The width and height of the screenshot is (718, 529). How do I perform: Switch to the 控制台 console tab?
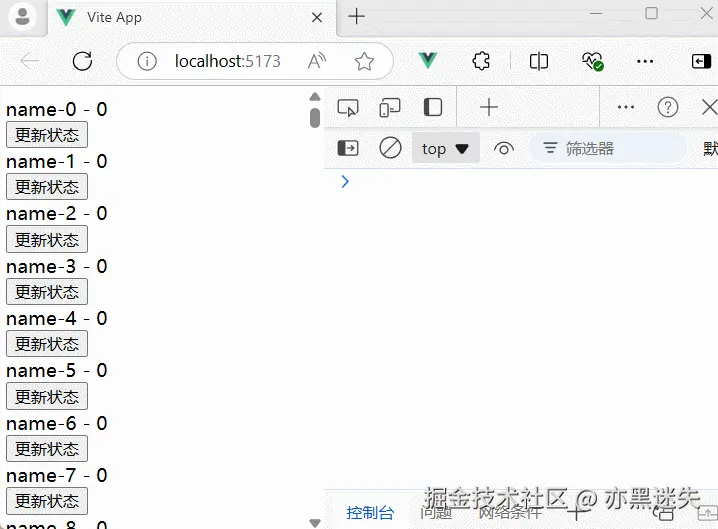point(370,513)
